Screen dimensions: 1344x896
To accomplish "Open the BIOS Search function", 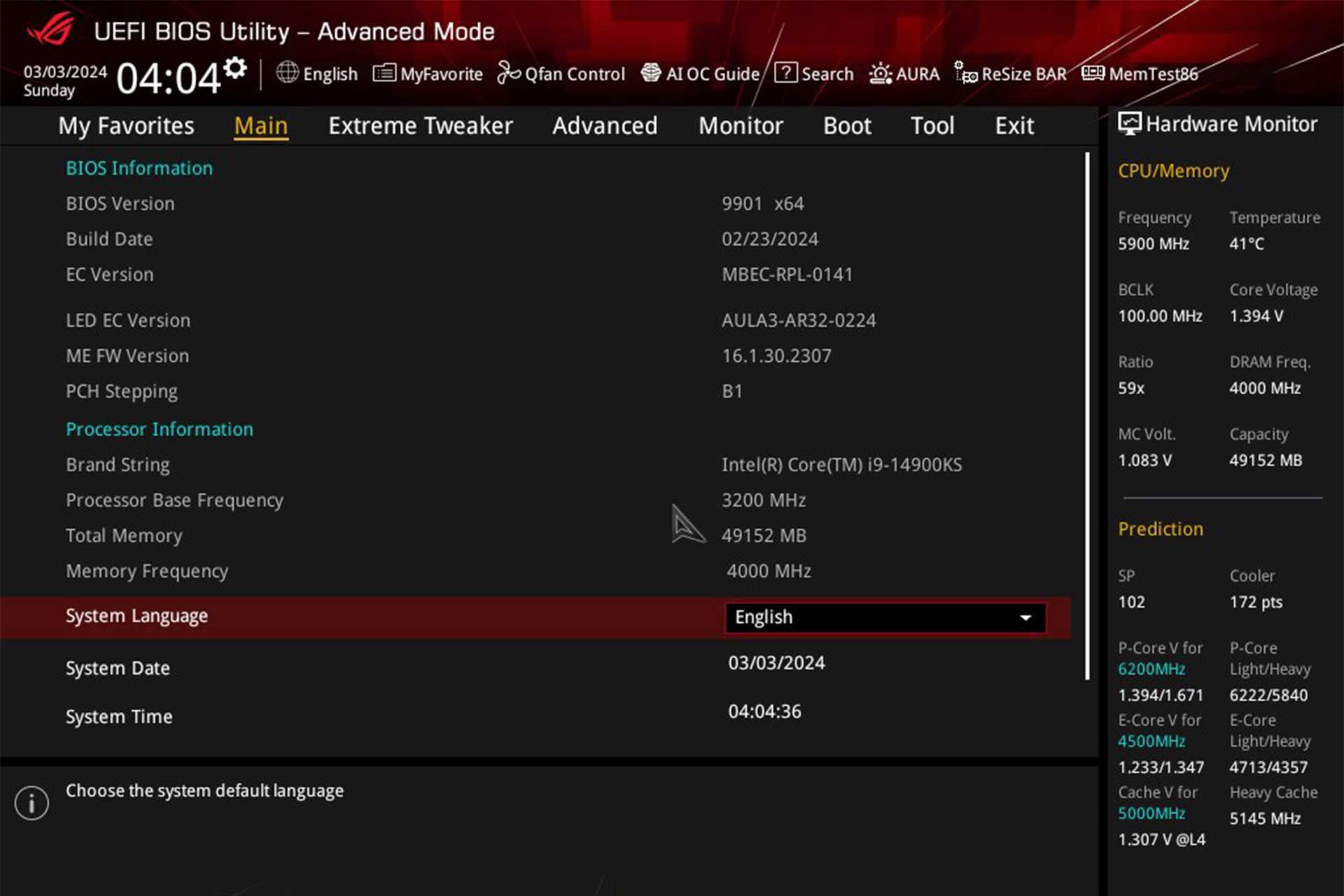I will click(x=814, y=73).
